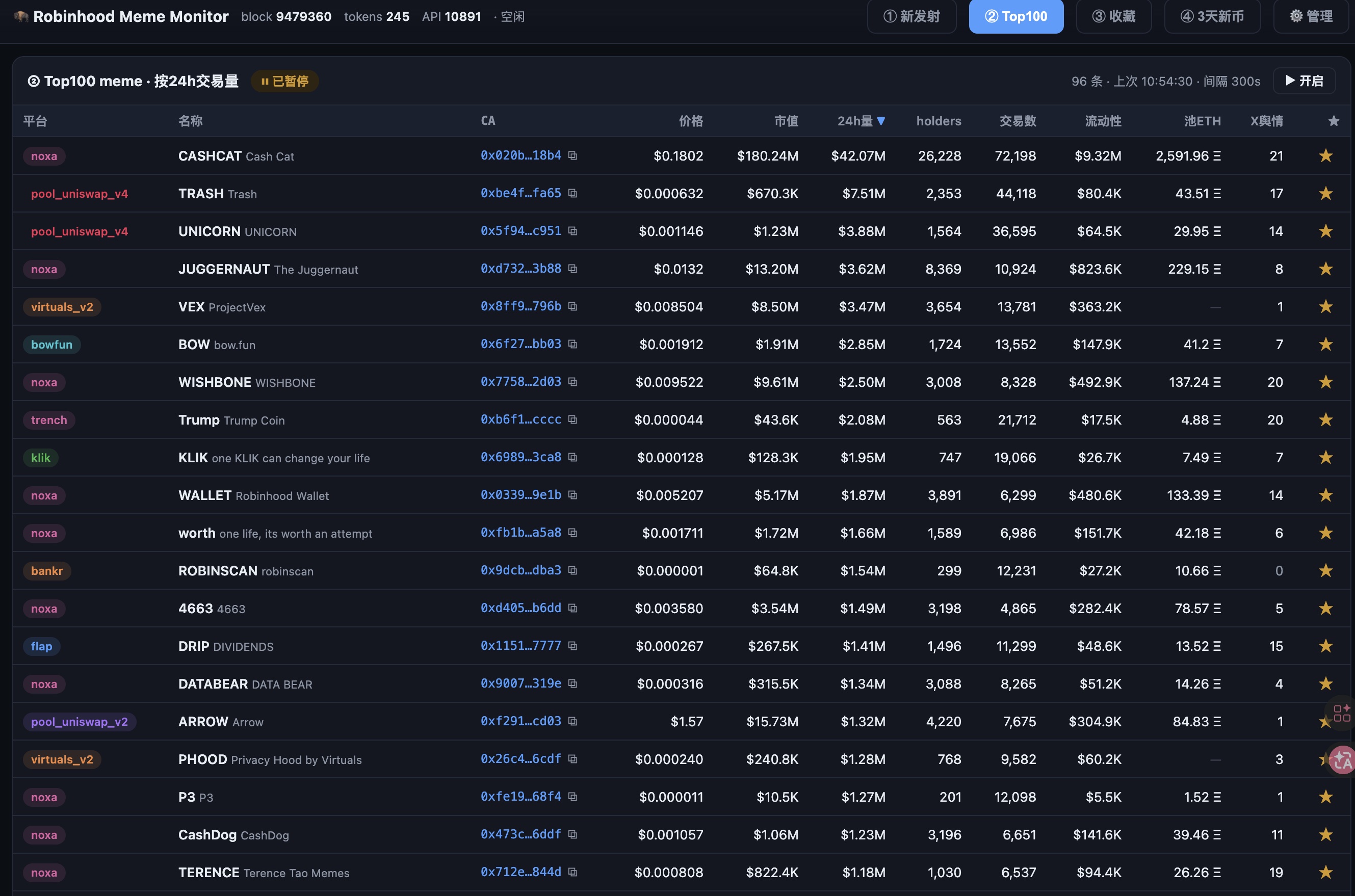
Task: Copy the PHOOD contract address
Action: tap(572, 759)
